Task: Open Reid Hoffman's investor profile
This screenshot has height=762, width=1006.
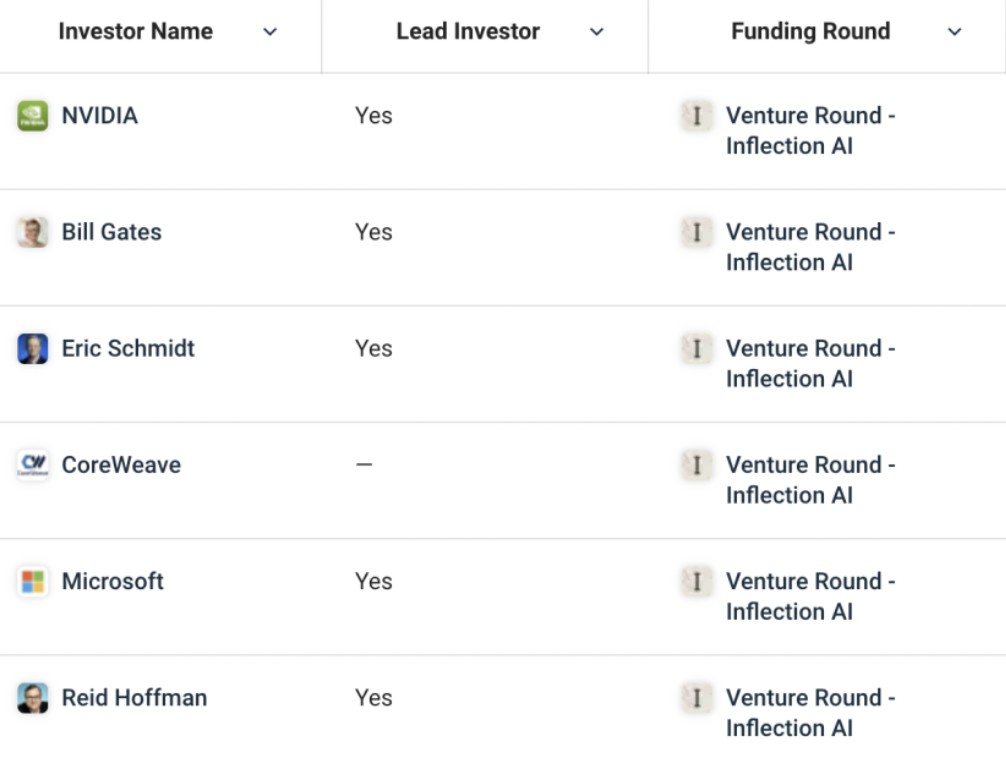Action: [x=134, y=698]
